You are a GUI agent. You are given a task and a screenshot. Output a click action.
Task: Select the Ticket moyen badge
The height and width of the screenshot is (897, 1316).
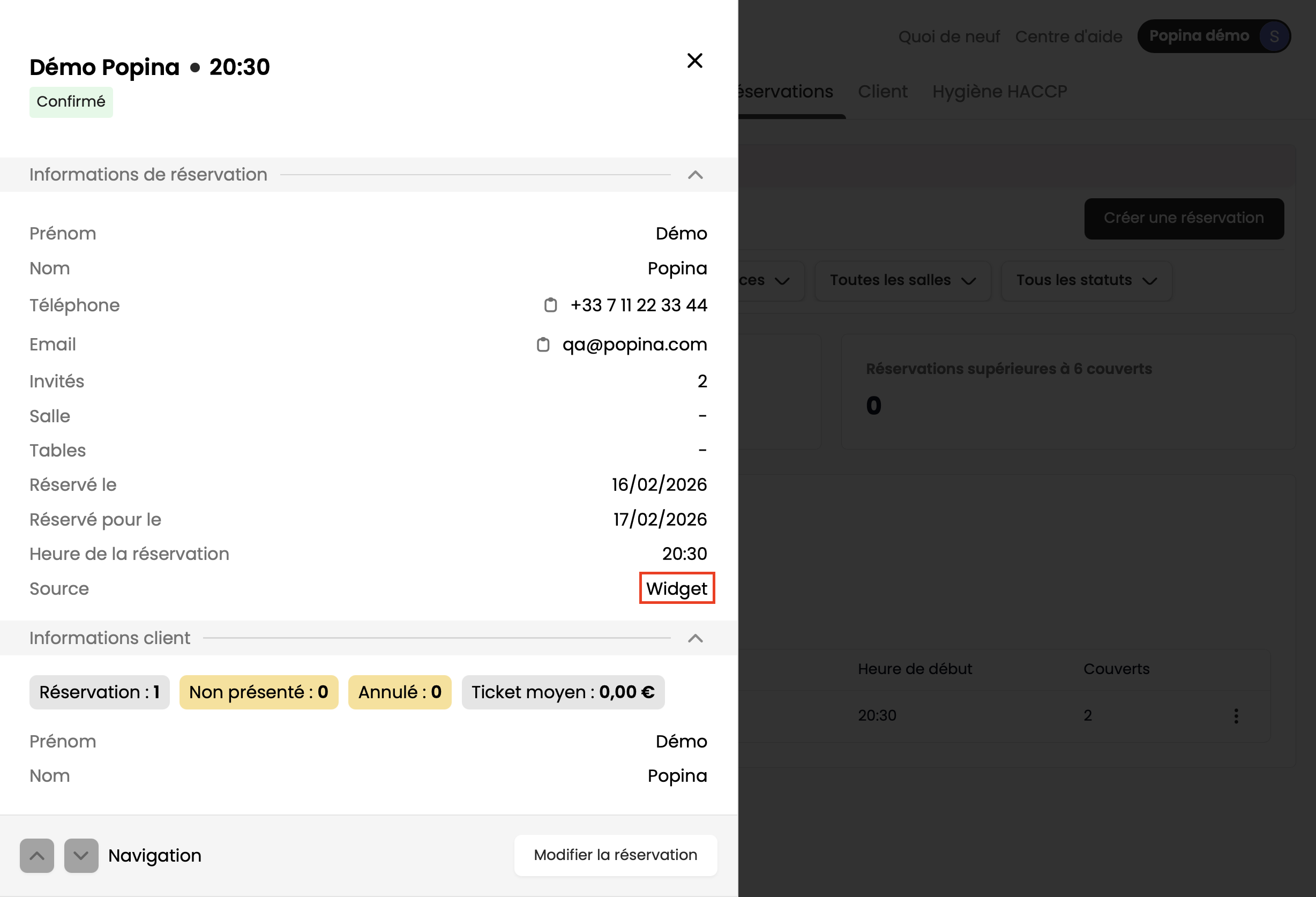[563, 692]
